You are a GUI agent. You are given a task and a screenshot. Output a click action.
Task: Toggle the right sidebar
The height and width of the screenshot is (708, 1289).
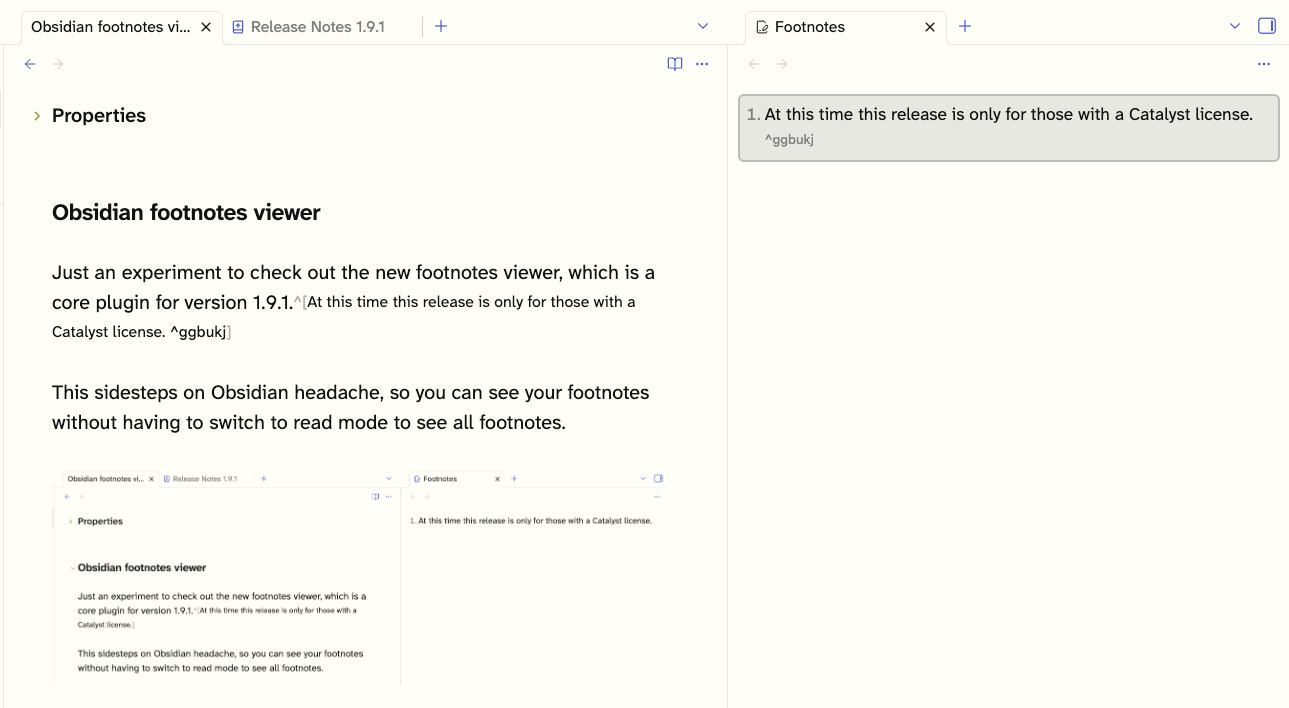(x=1267, y=26)
